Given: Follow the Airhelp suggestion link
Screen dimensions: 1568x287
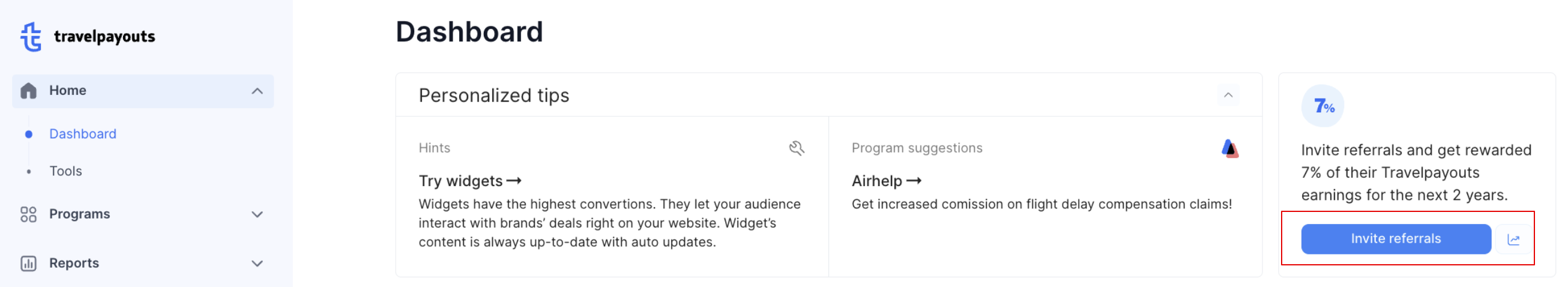Looking at the screenshot, I should click(886, 181).
